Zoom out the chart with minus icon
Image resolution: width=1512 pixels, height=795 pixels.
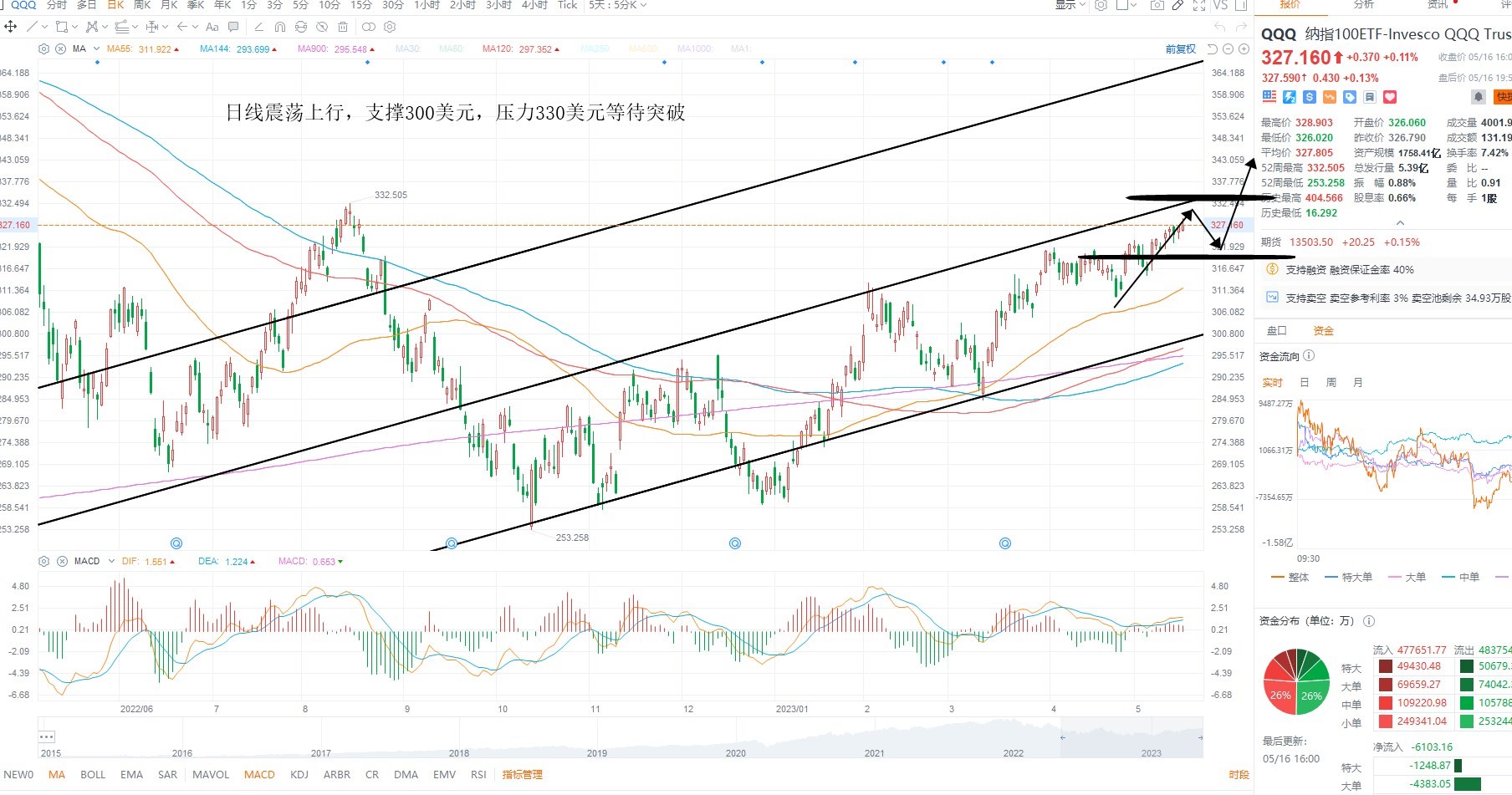pyautogui.click(x=1228, y=49)
